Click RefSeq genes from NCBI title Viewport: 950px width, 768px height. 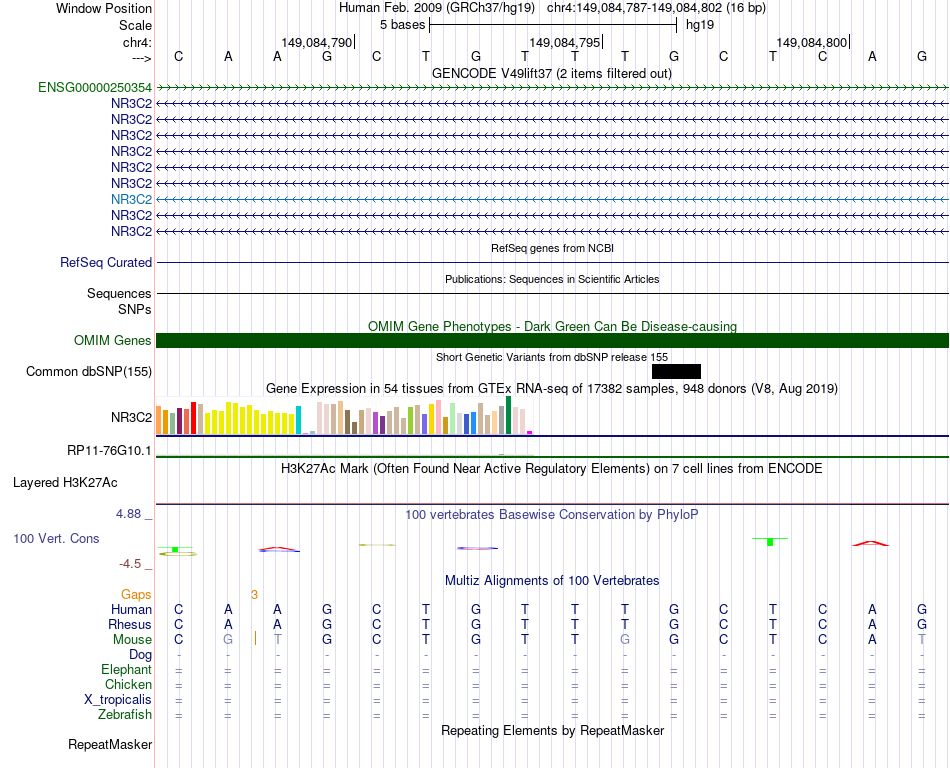coord(552,248)
